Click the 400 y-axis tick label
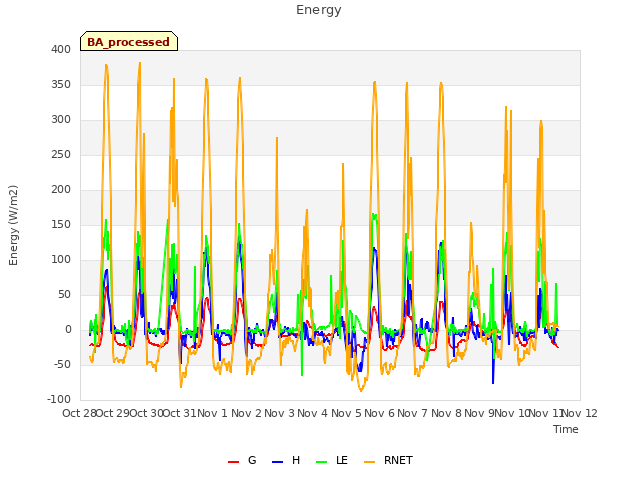This screenshot has height=480, width=640. pos(61,49)
